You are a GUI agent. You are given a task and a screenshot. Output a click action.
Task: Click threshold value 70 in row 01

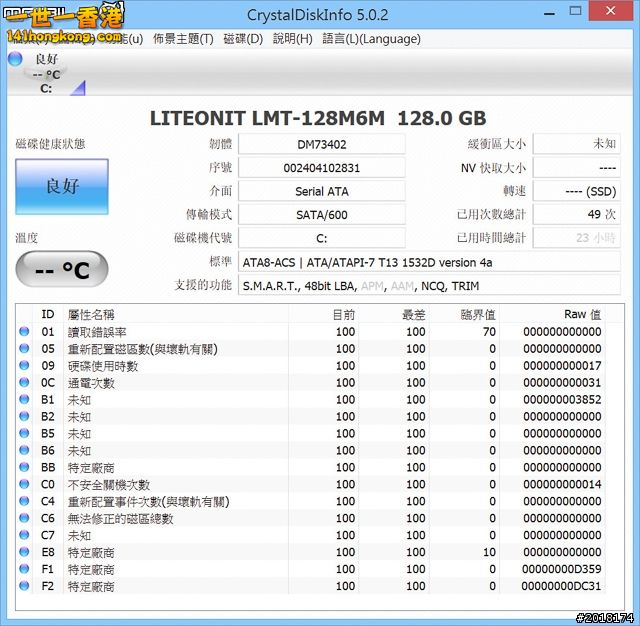(x=489, y=332)
